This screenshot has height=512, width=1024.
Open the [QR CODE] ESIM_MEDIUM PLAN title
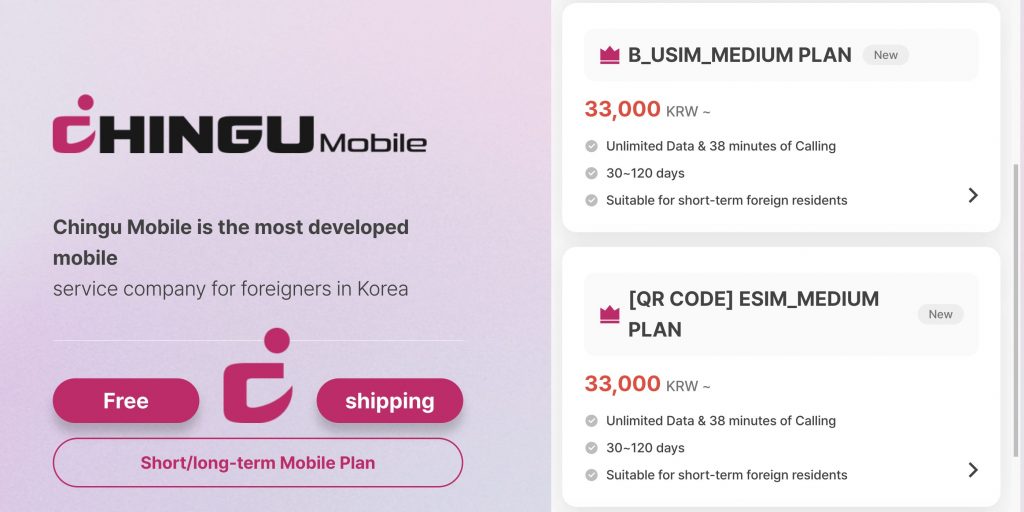coord(753,314)
